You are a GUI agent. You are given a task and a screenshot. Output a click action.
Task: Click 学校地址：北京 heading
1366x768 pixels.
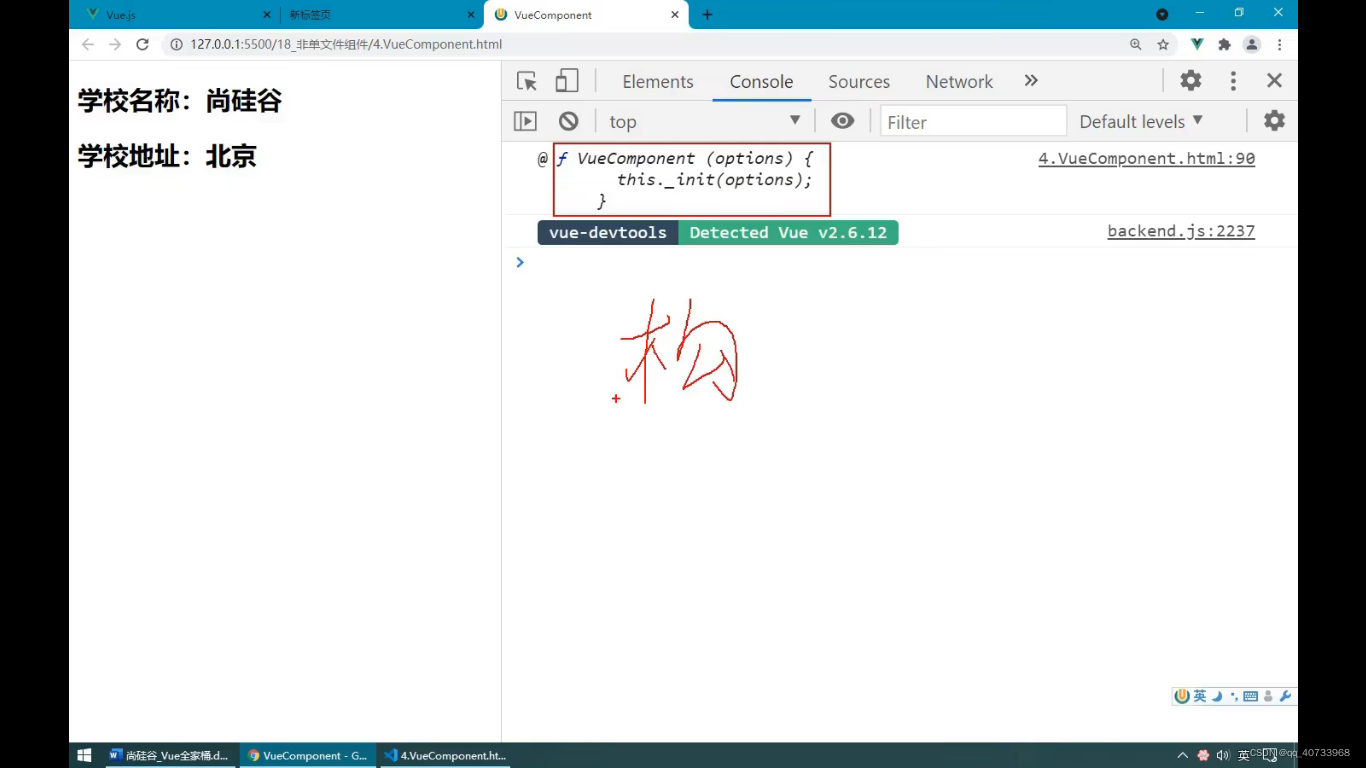[x=167, y=156]
